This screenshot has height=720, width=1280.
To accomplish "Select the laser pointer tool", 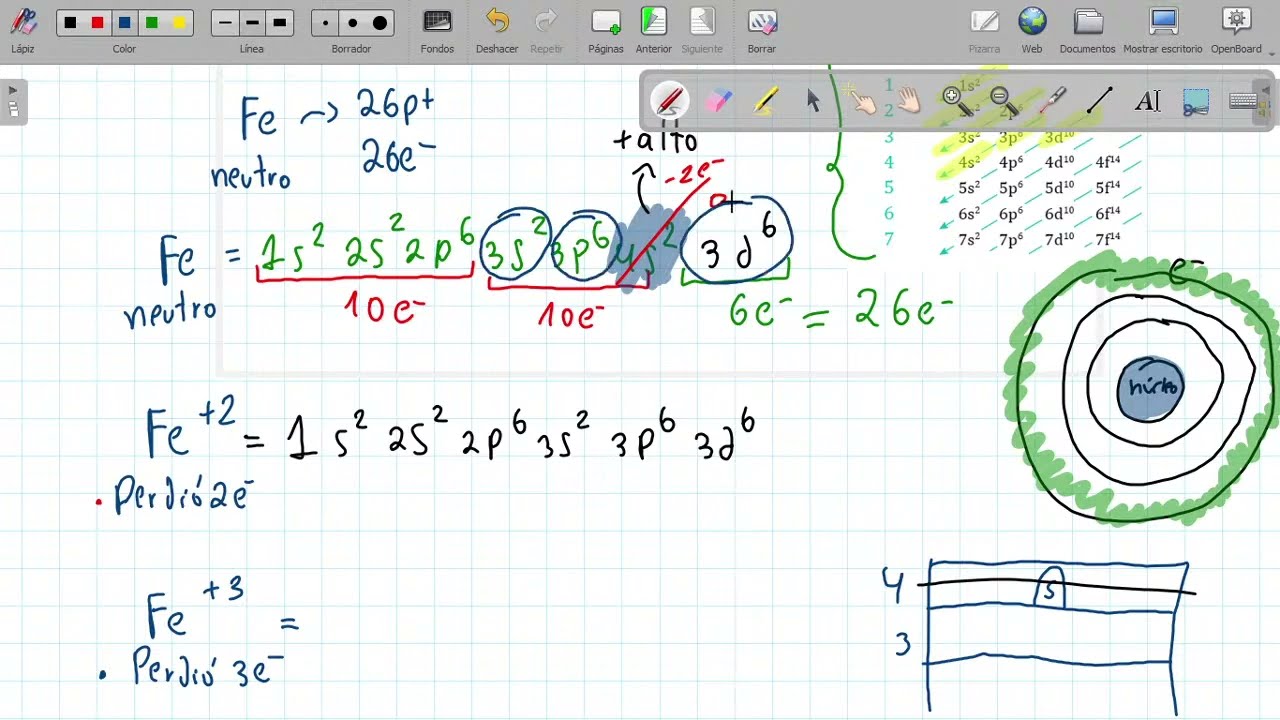I will (1052, 100).
